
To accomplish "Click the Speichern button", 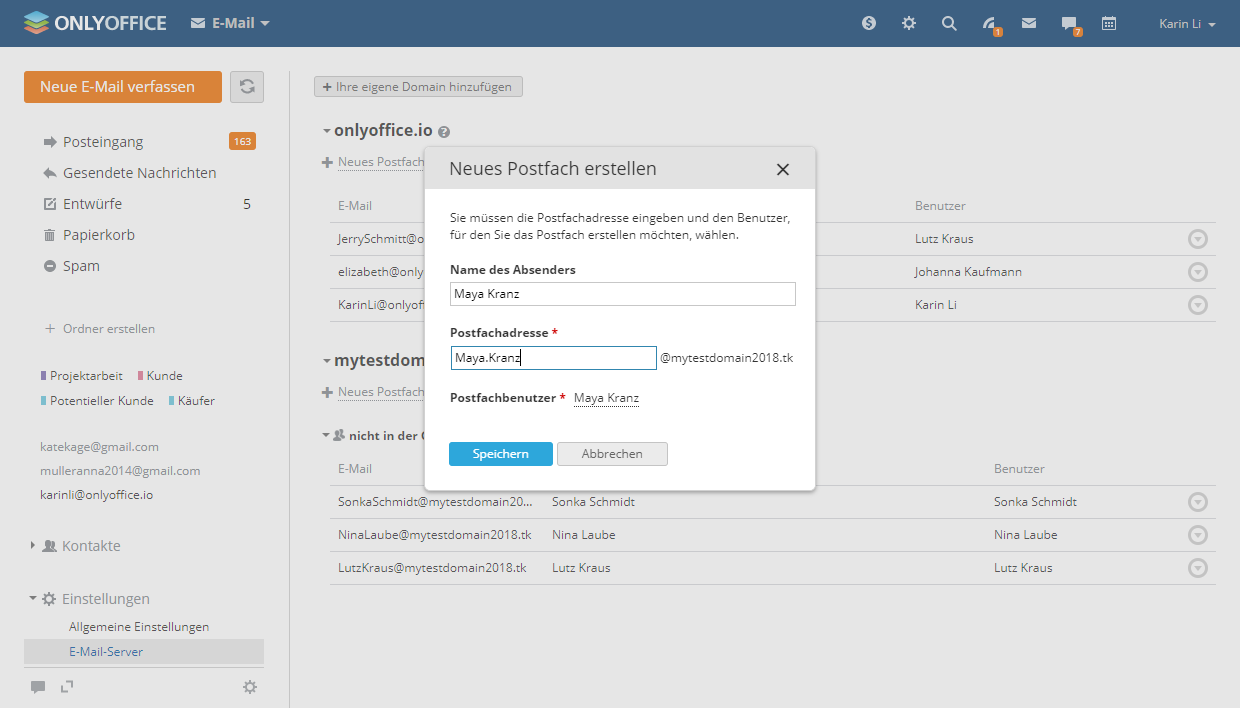I will (x=500, y=454).
